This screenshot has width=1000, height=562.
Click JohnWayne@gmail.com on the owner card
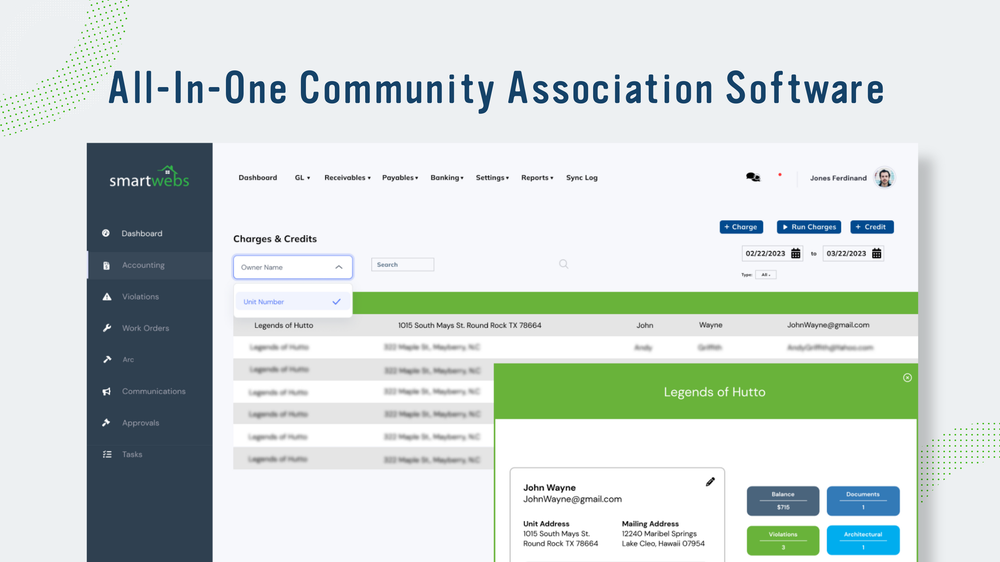(572, 499)
